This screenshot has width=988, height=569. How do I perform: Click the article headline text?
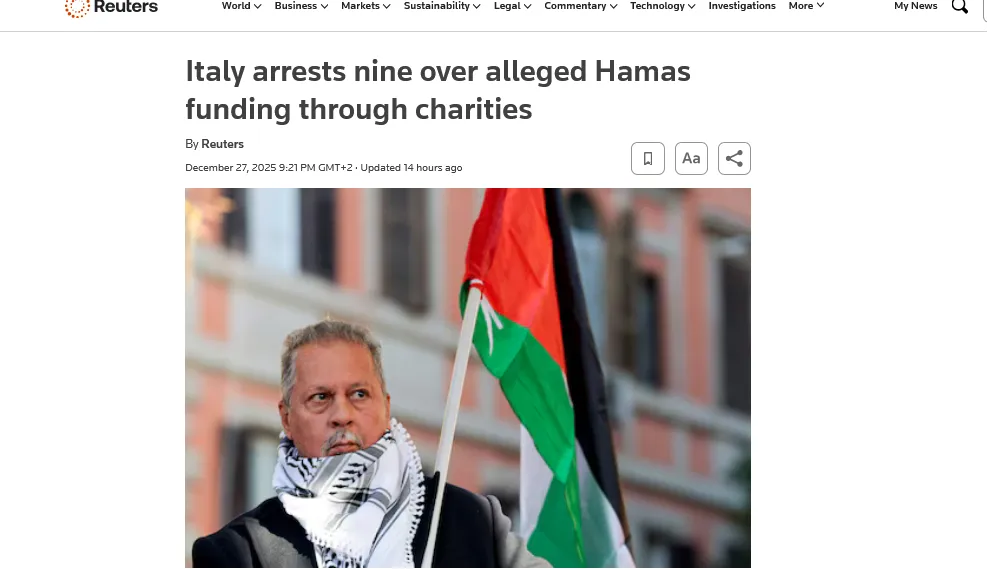point(437,90)
